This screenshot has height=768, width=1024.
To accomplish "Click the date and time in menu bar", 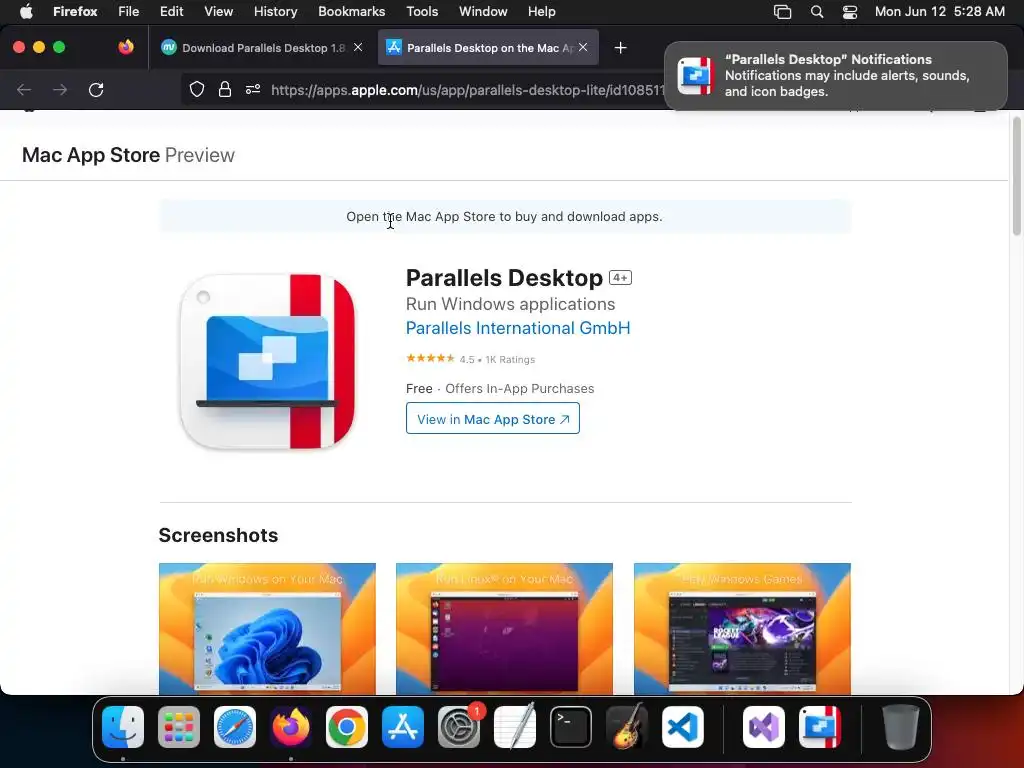I will (940, 11).
